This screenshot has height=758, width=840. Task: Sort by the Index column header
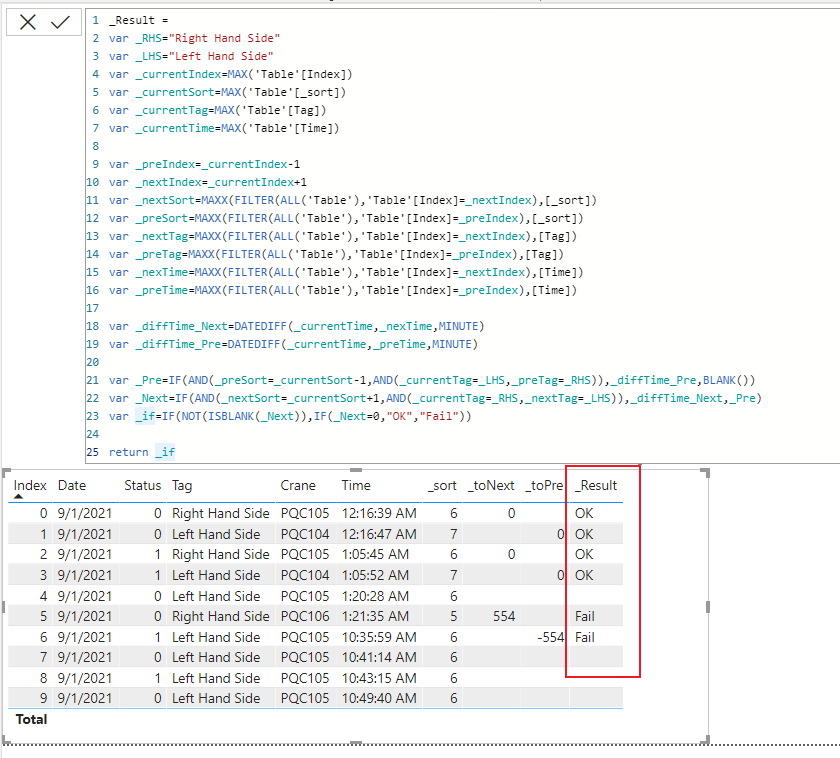click(30, 485)
